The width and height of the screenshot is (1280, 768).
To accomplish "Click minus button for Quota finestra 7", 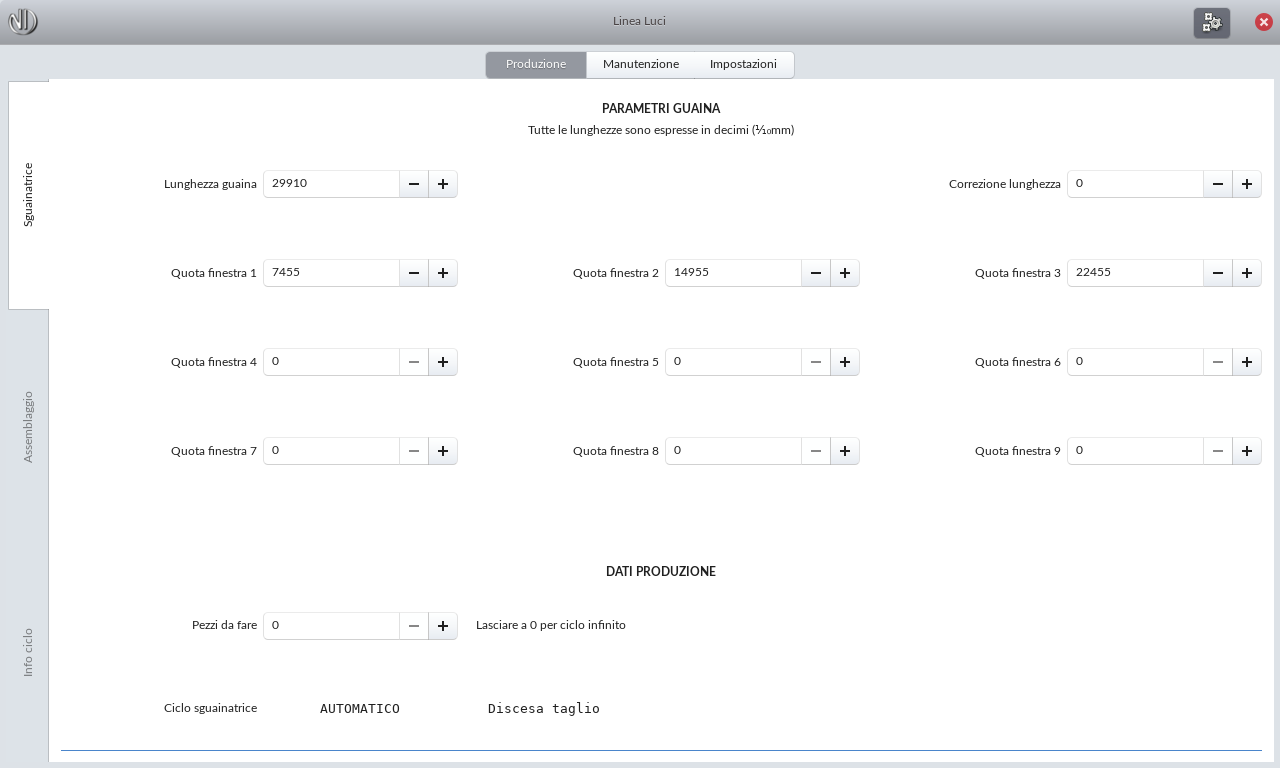I will [x=414, y=451].
